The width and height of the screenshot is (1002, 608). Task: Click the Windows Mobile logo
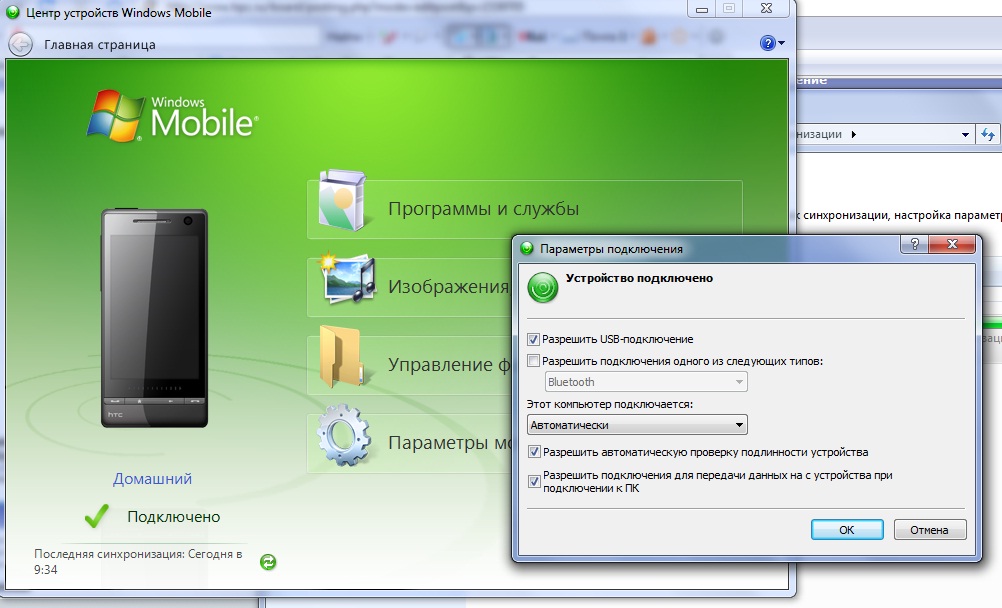point(173,116)
